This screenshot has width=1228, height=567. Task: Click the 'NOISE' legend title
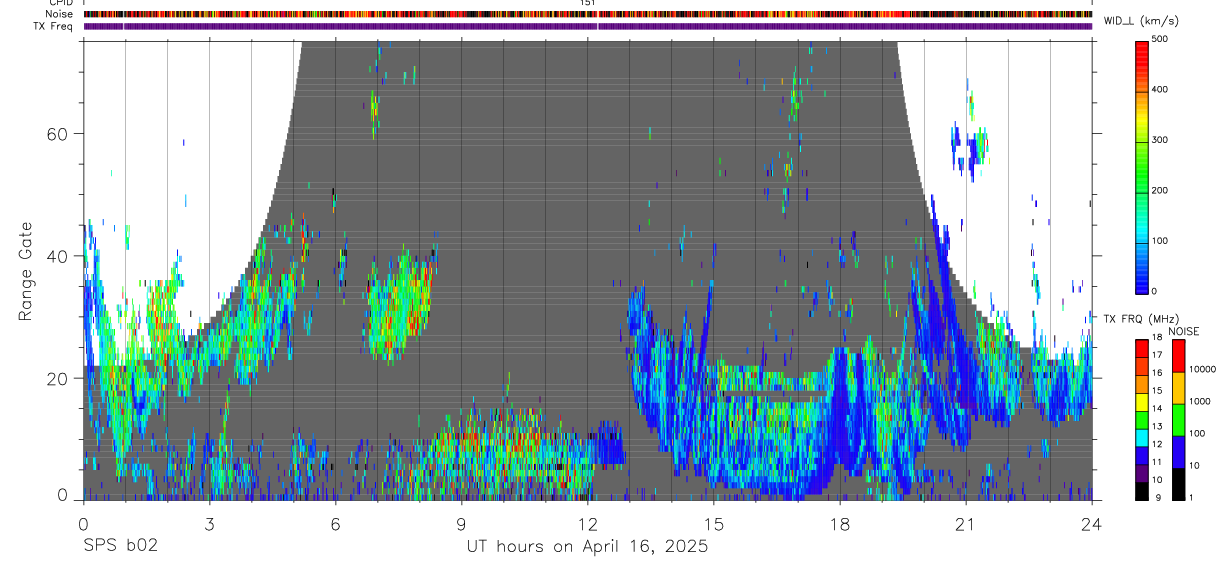tap(1183, 331)
